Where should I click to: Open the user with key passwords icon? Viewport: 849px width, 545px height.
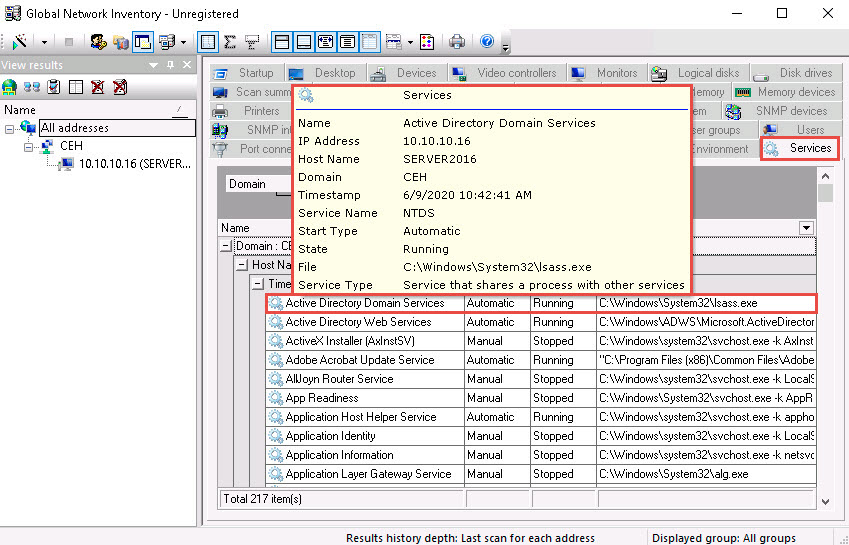98,42
